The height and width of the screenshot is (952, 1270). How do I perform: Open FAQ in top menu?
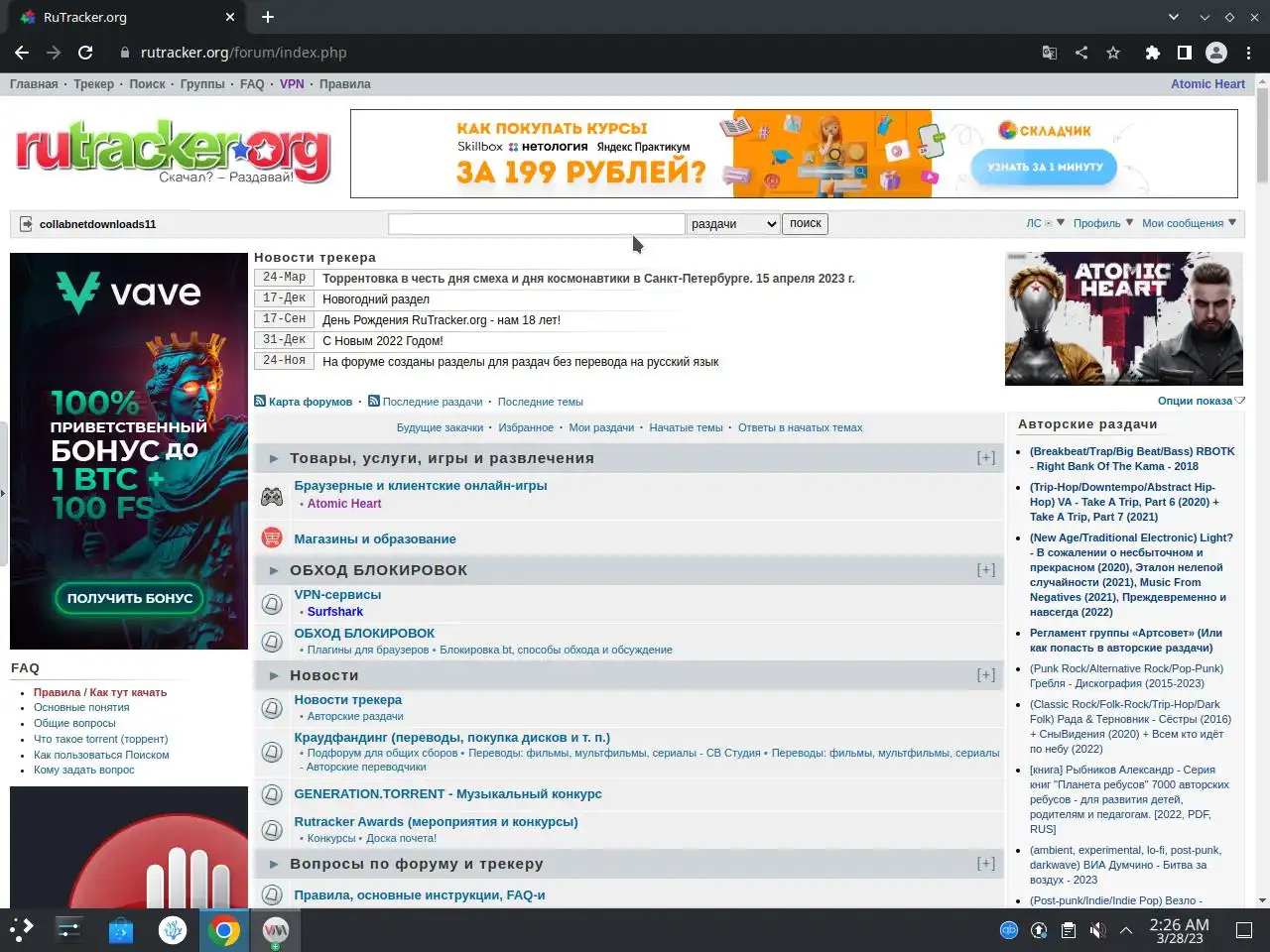(252, 84)
